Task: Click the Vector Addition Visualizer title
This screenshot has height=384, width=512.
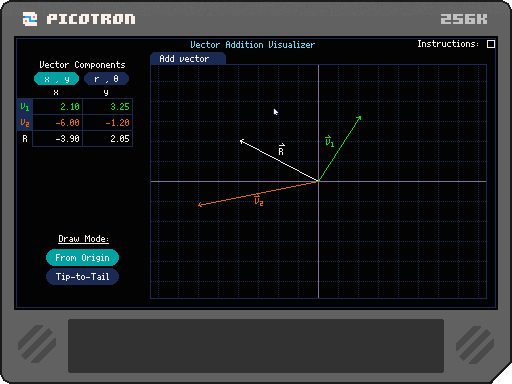Action: pyautogui.click(x=252, y=45)
